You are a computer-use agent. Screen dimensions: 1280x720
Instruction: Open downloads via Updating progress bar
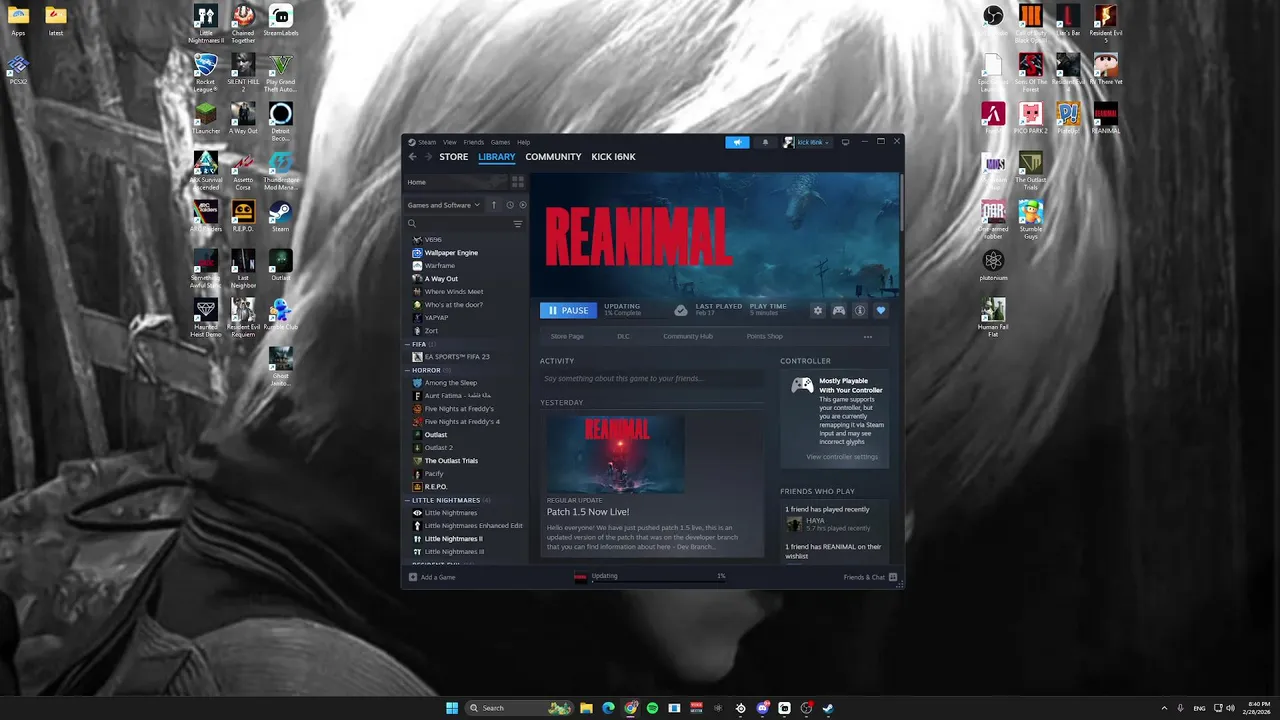[x=650, y=577]
